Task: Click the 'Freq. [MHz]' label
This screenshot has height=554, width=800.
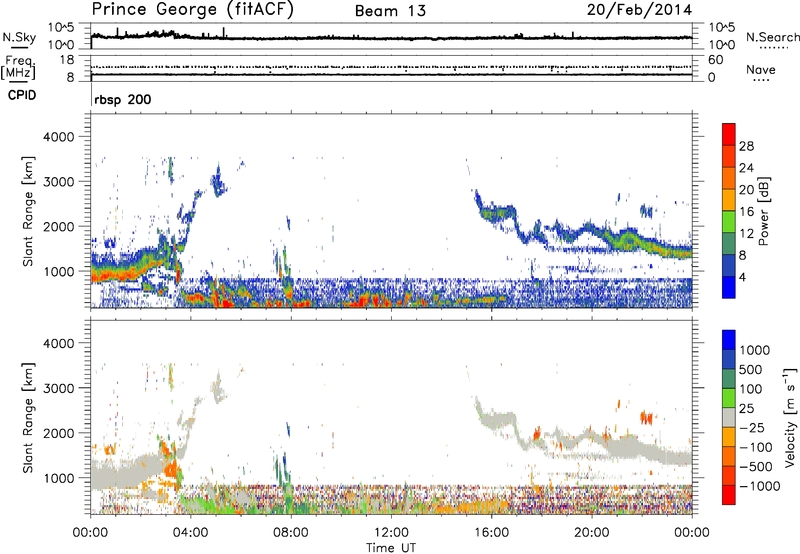Action: click(18, 68)
